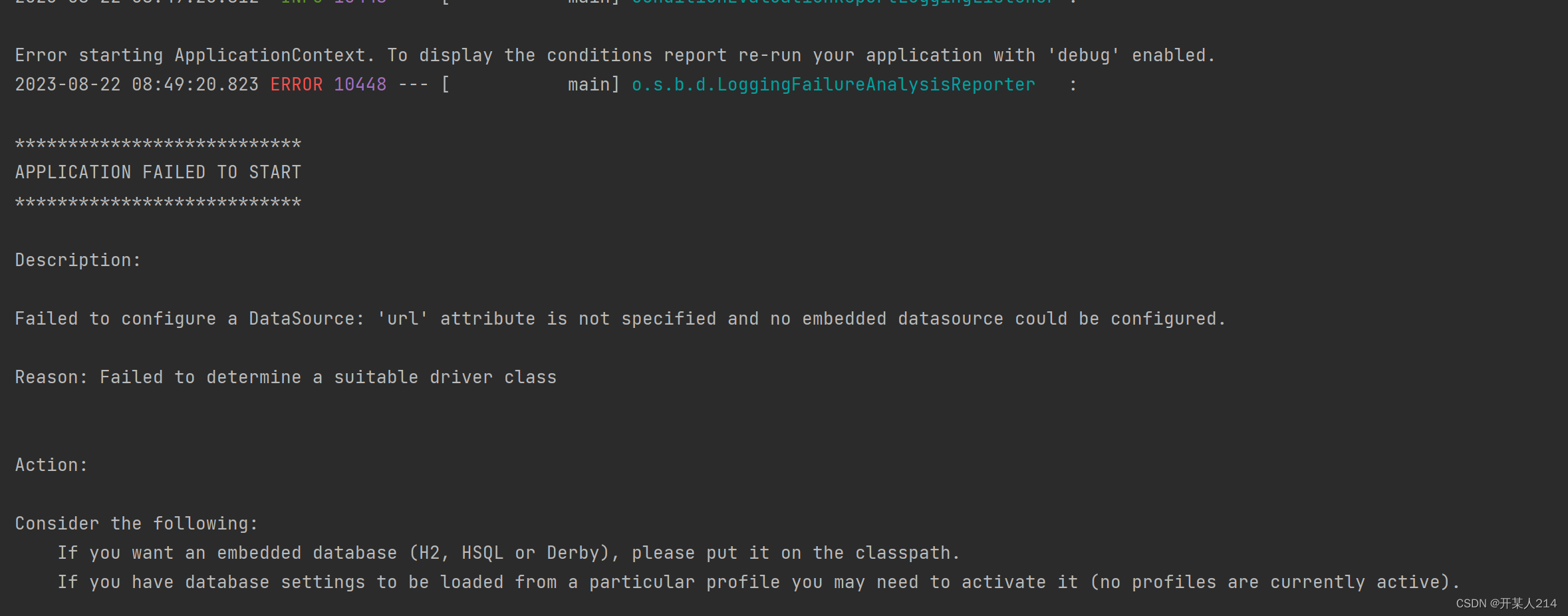This screenshot has width=1568, height=616.
Task: Select the Reason: driver class line
Action: pos(286,377)
